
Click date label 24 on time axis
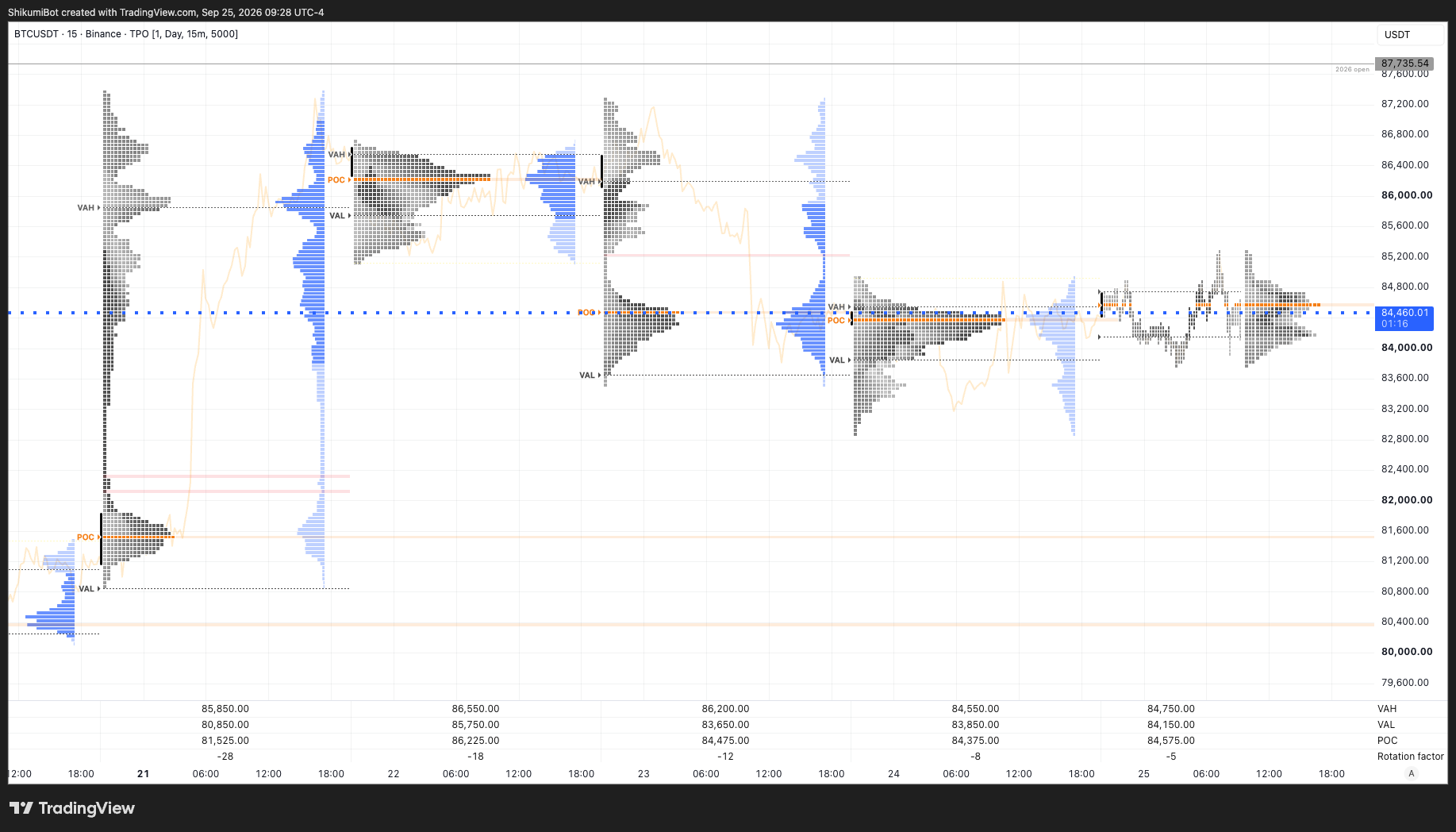(893, 773)
